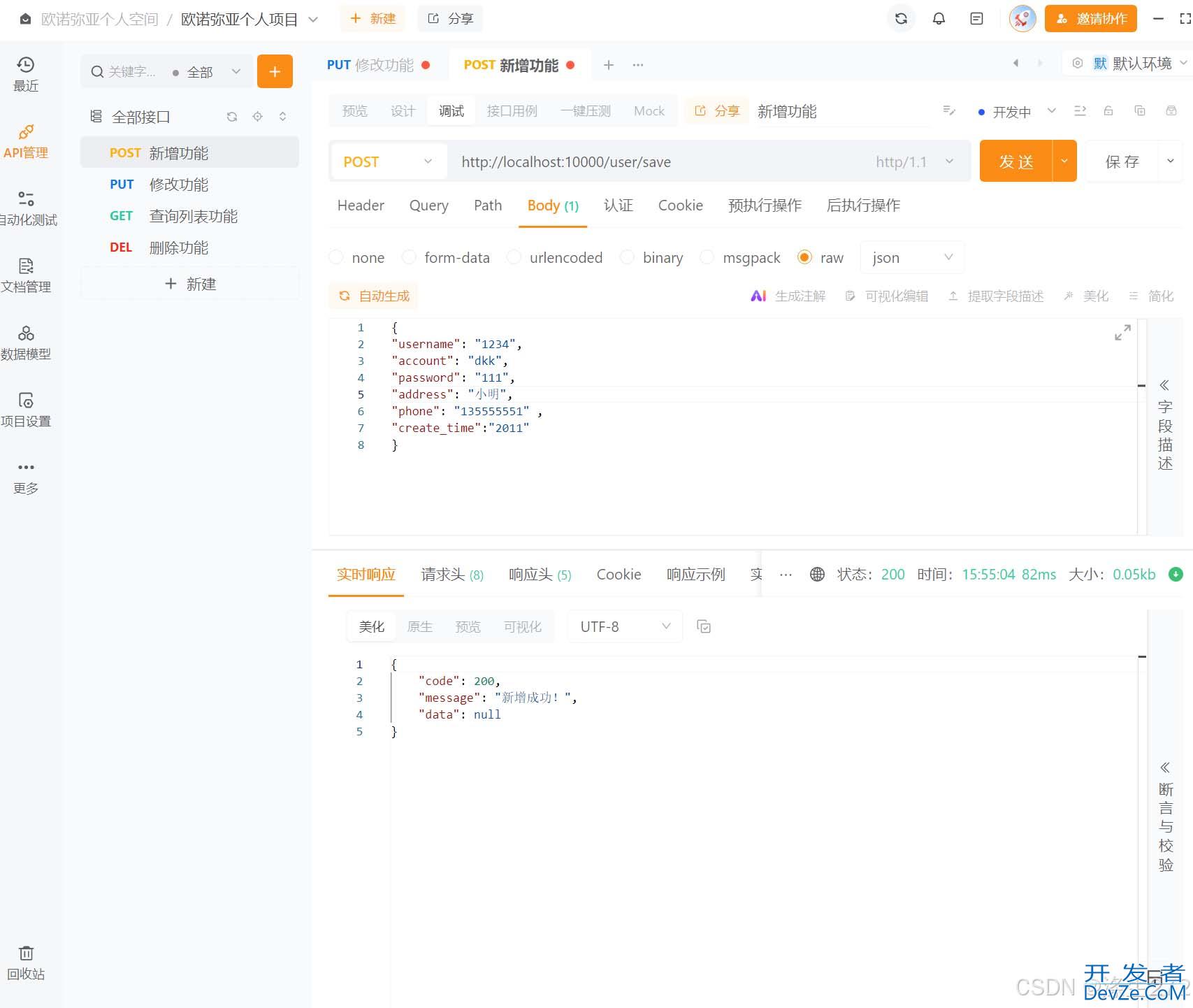
Task: Open the API管理 sidebar section
Action: click(26, 142)
